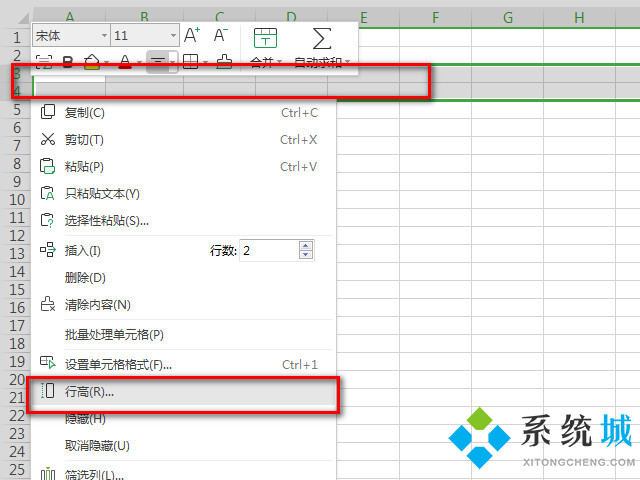Viewport: 640px width, 480px height.
Task: Expand the fill color arrow
Action: [106, 62]
